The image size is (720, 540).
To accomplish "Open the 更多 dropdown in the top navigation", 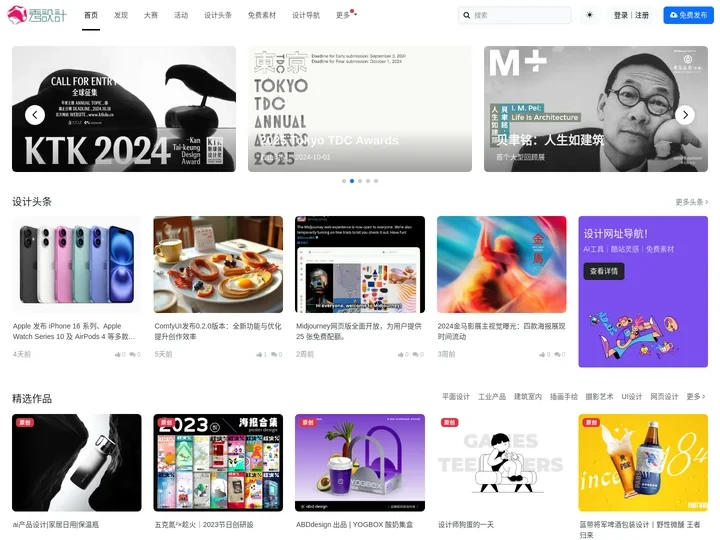I will coord(346,15).
